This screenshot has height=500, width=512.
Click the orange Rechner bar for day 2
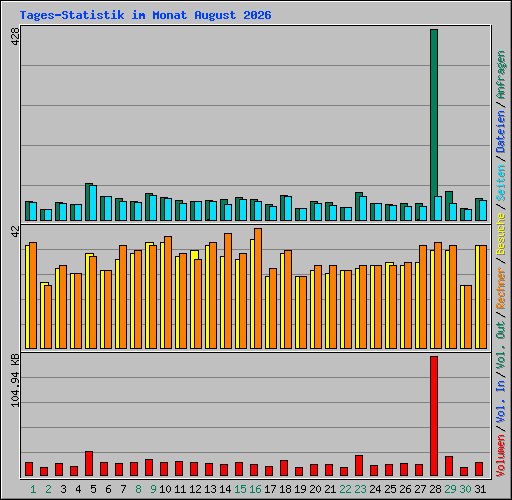[x=48, y=317]
